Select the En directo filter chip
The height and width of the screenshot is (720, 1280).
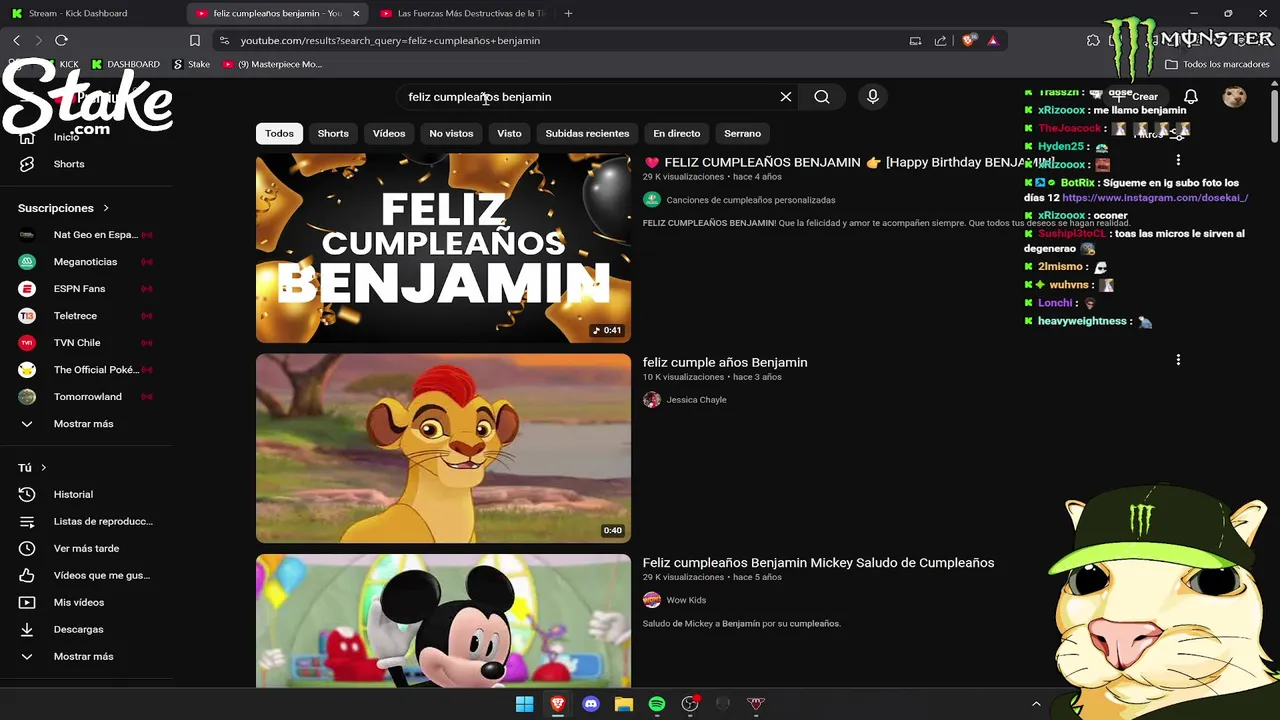(677, 133)
